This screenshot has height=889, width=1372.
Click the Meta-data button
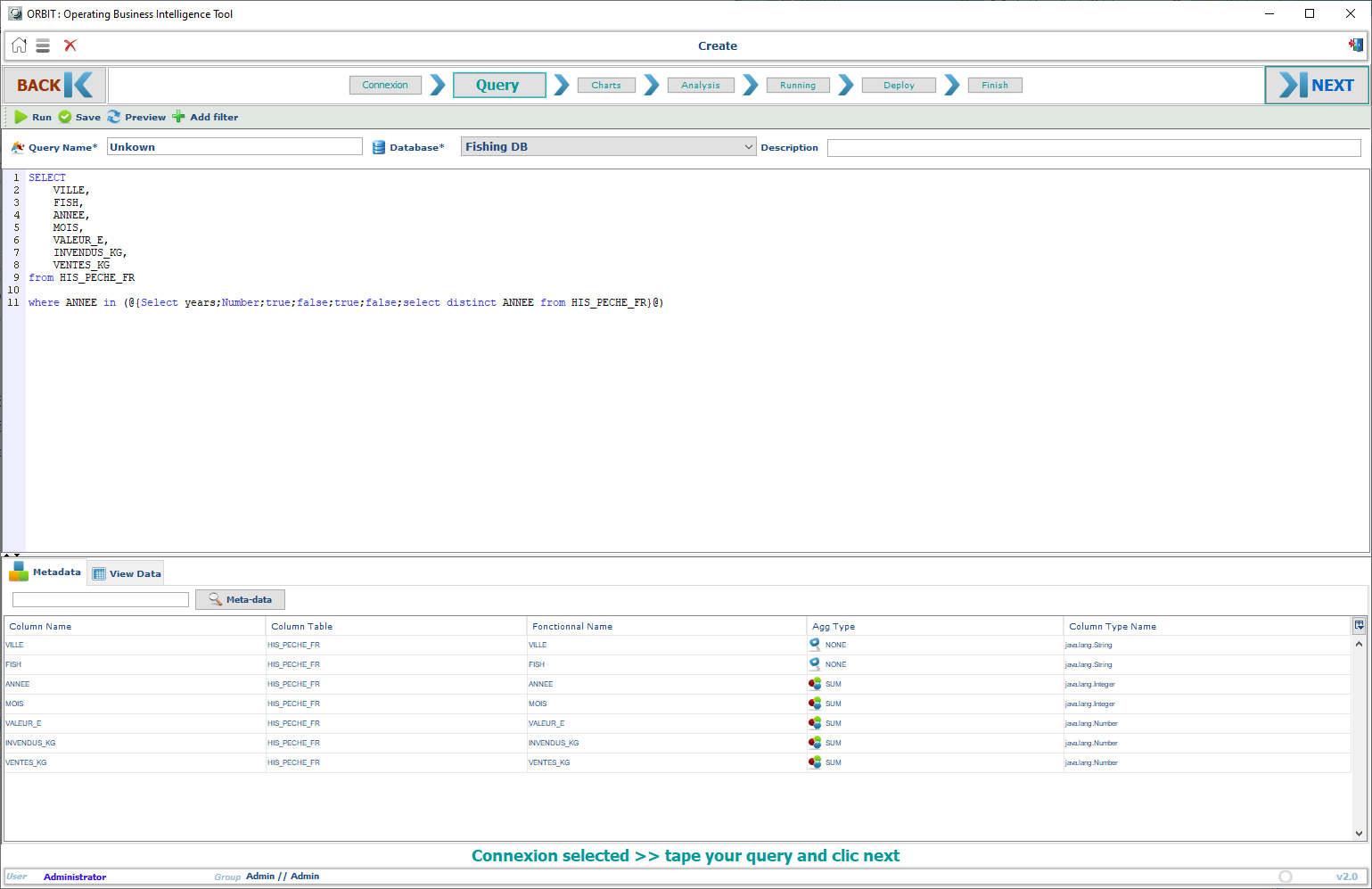tap(240, 599)
